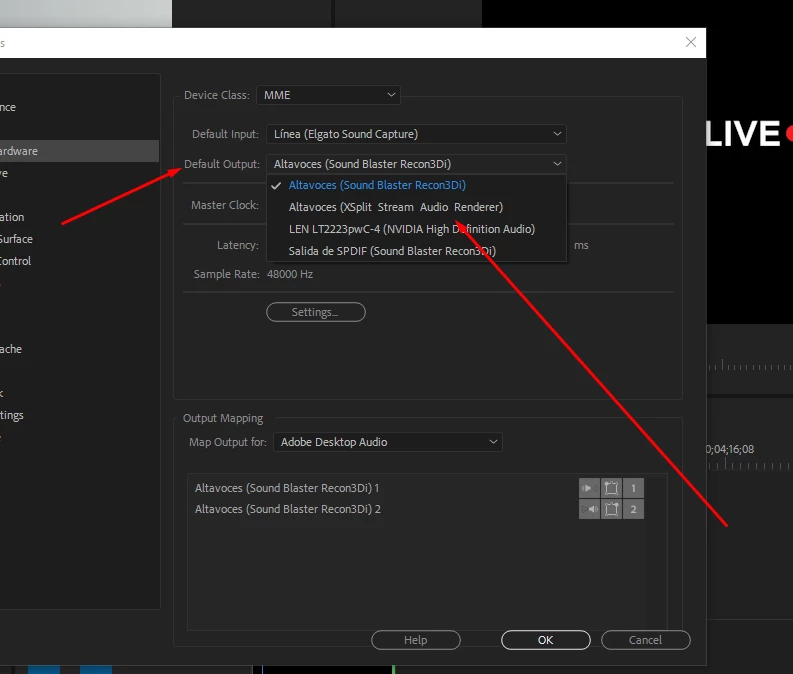The image size is (793, 674).
Task: Click the Help button
Action: [x=416, y=640]
